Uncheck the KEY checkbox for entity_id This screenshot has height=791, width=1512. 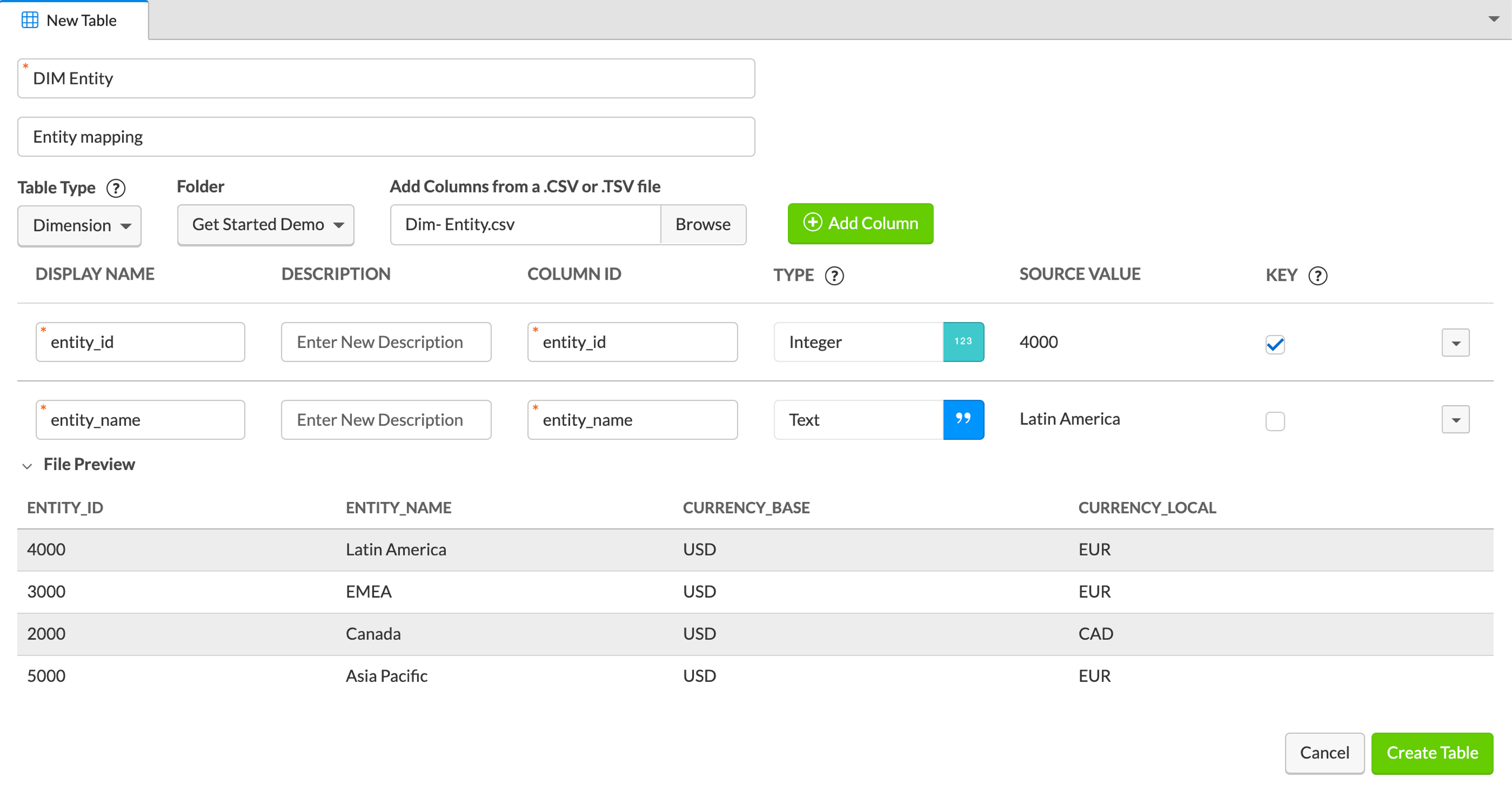[x=1275, y=345]
